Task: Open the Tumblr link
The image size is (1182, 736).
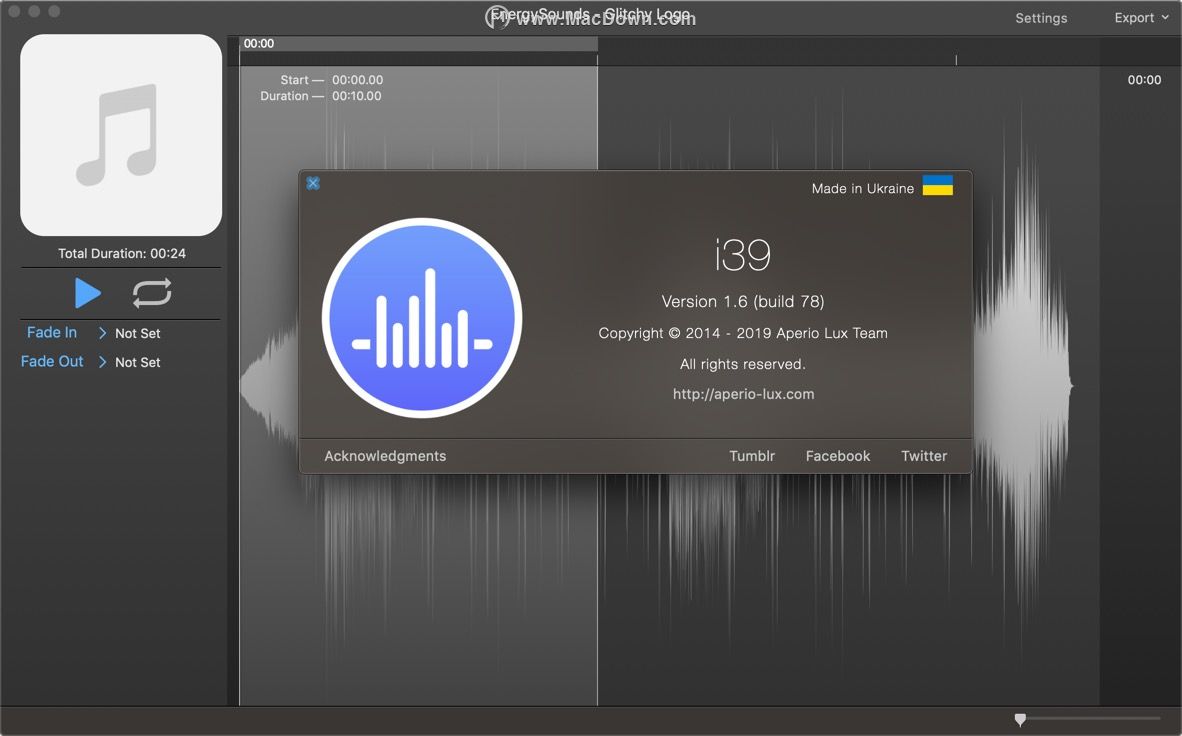Action: click(752, 456)
